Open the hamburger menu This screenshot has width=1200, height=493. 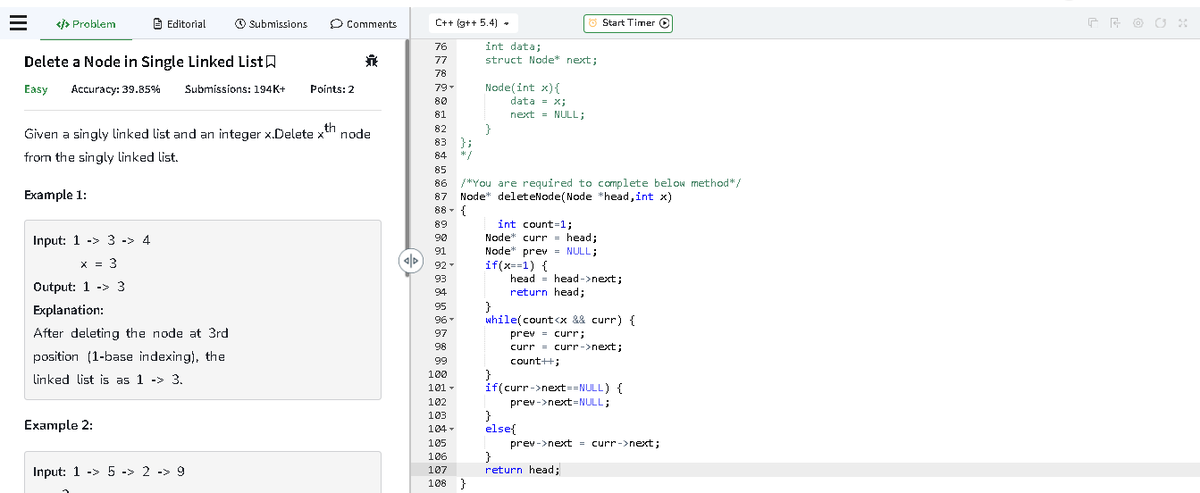[16, 23]
